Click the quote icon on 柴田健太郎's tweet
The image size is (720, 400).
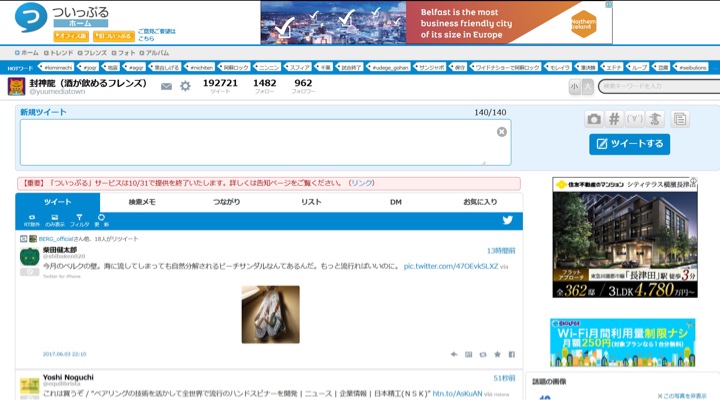468,354
